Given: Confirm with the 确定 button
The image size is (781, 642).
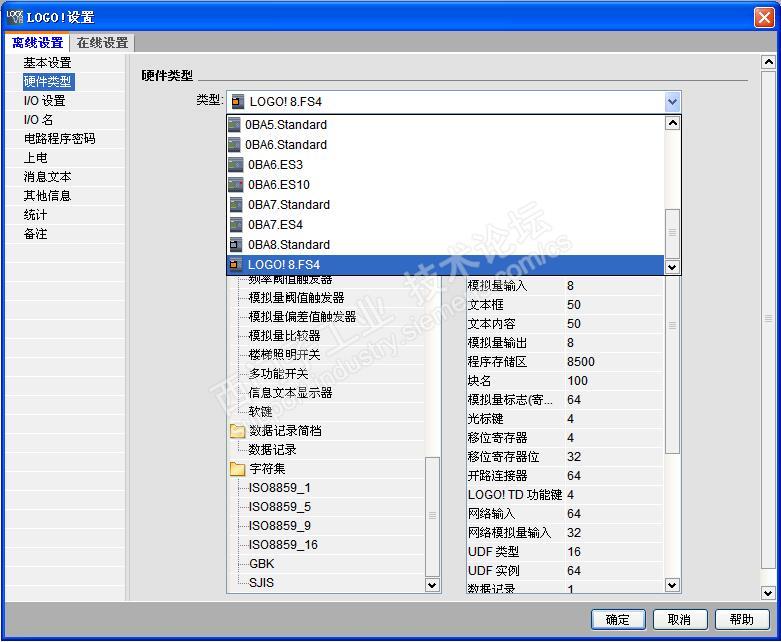Looking at the screenshot, I should [618, 620].
